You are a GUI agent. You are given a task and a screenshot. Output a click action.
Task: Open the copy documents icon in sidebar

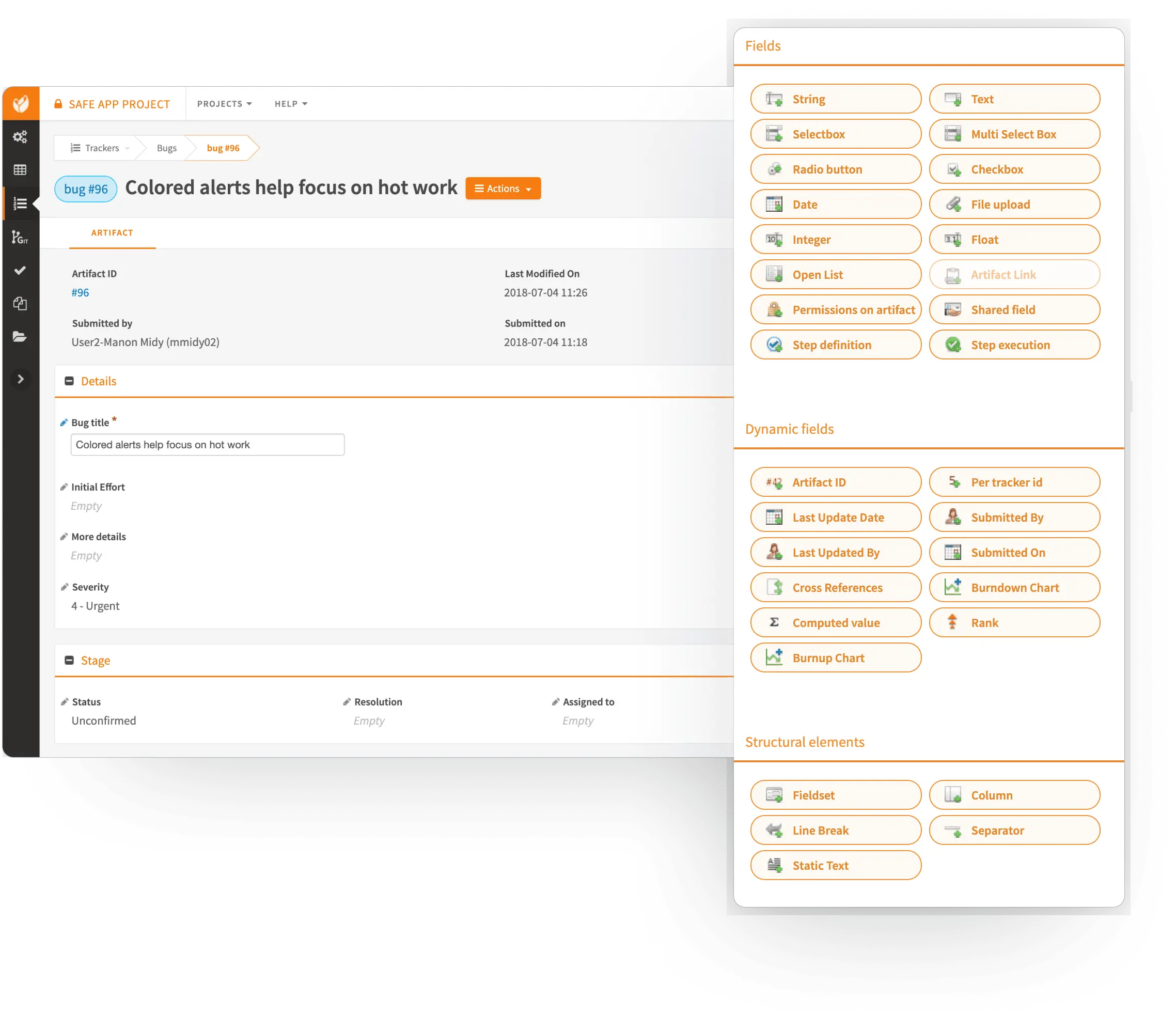20,304
